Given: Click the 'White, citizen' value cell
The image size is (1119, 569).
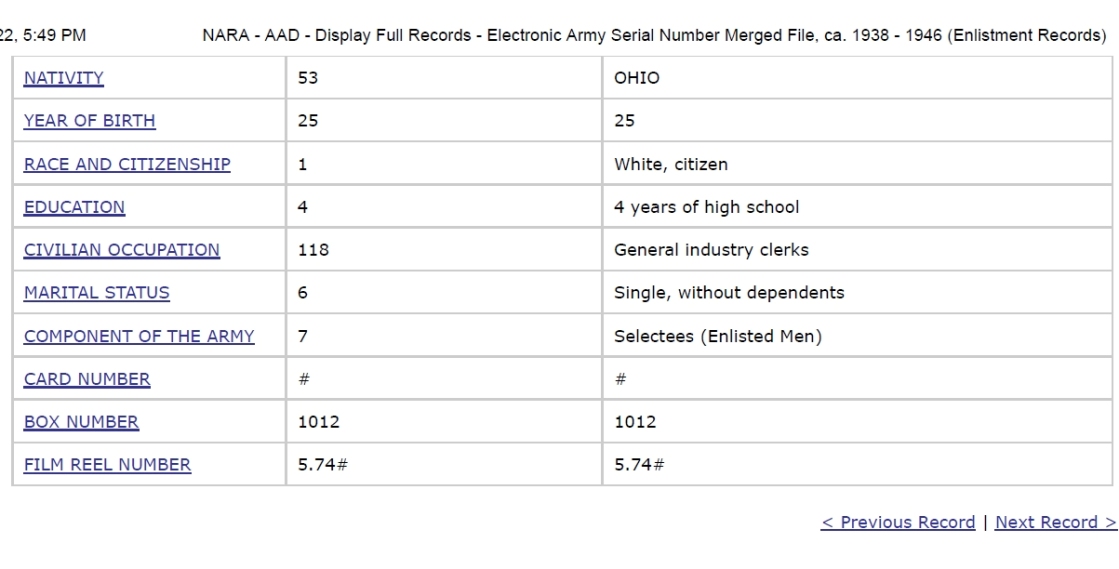Looking at the screenshot, I should (857, 164).
